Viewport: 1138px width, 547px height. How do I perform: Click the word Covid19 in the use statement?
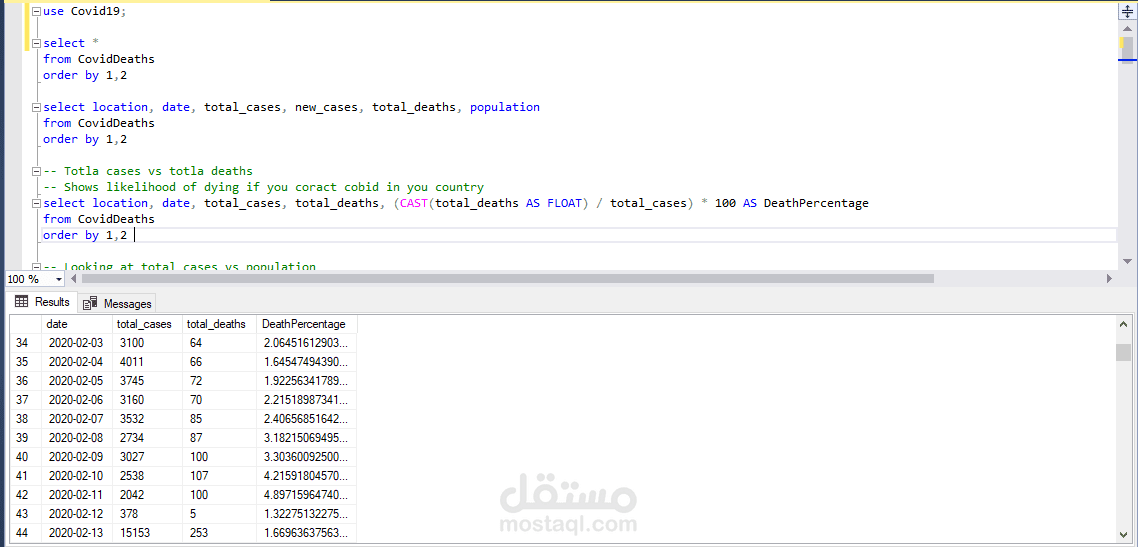coord(95,11)
